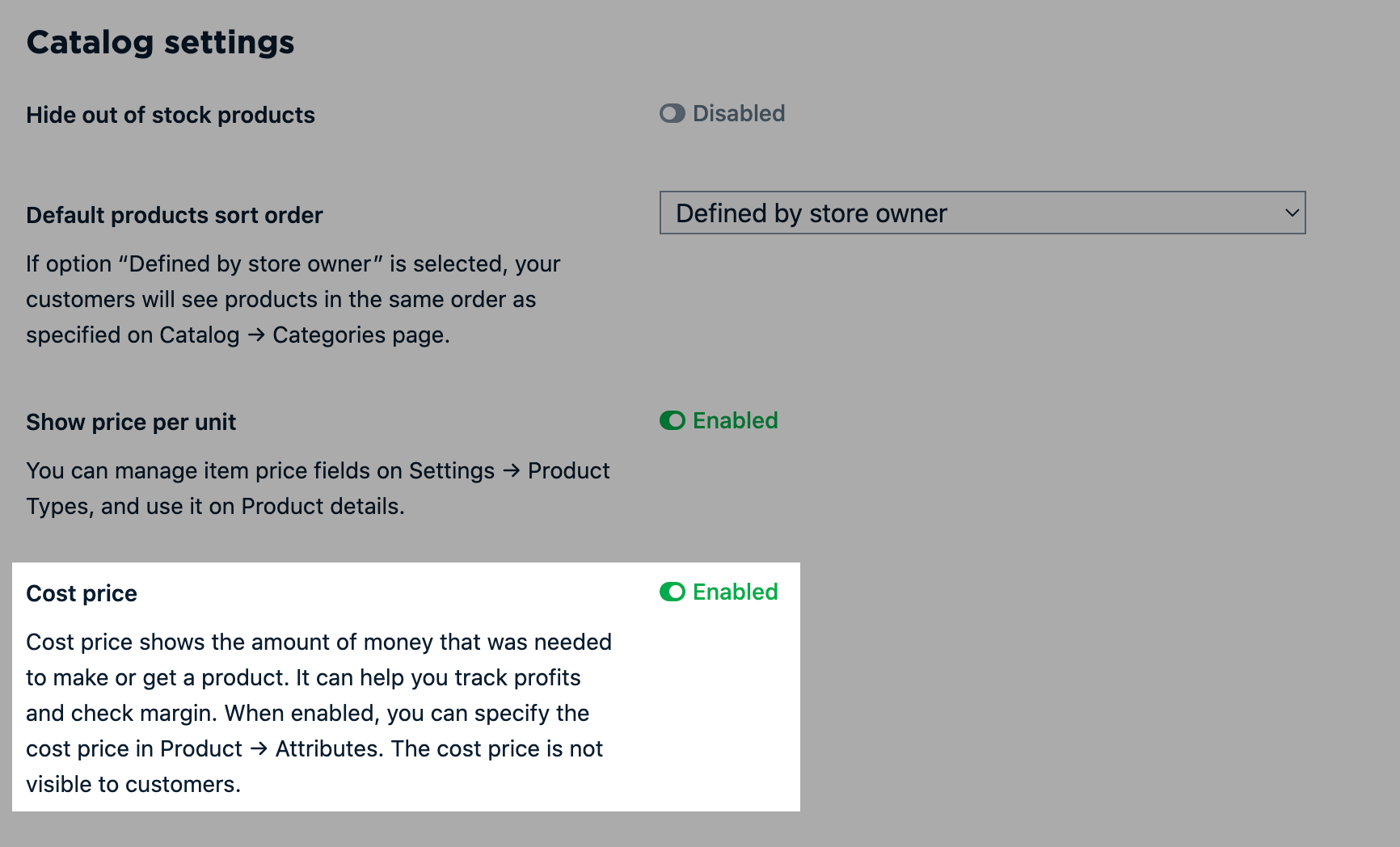1400x847 pixels.
Task: Click the arrow icon in 'Settings → Product Types' text
Action: coord(511,470)
